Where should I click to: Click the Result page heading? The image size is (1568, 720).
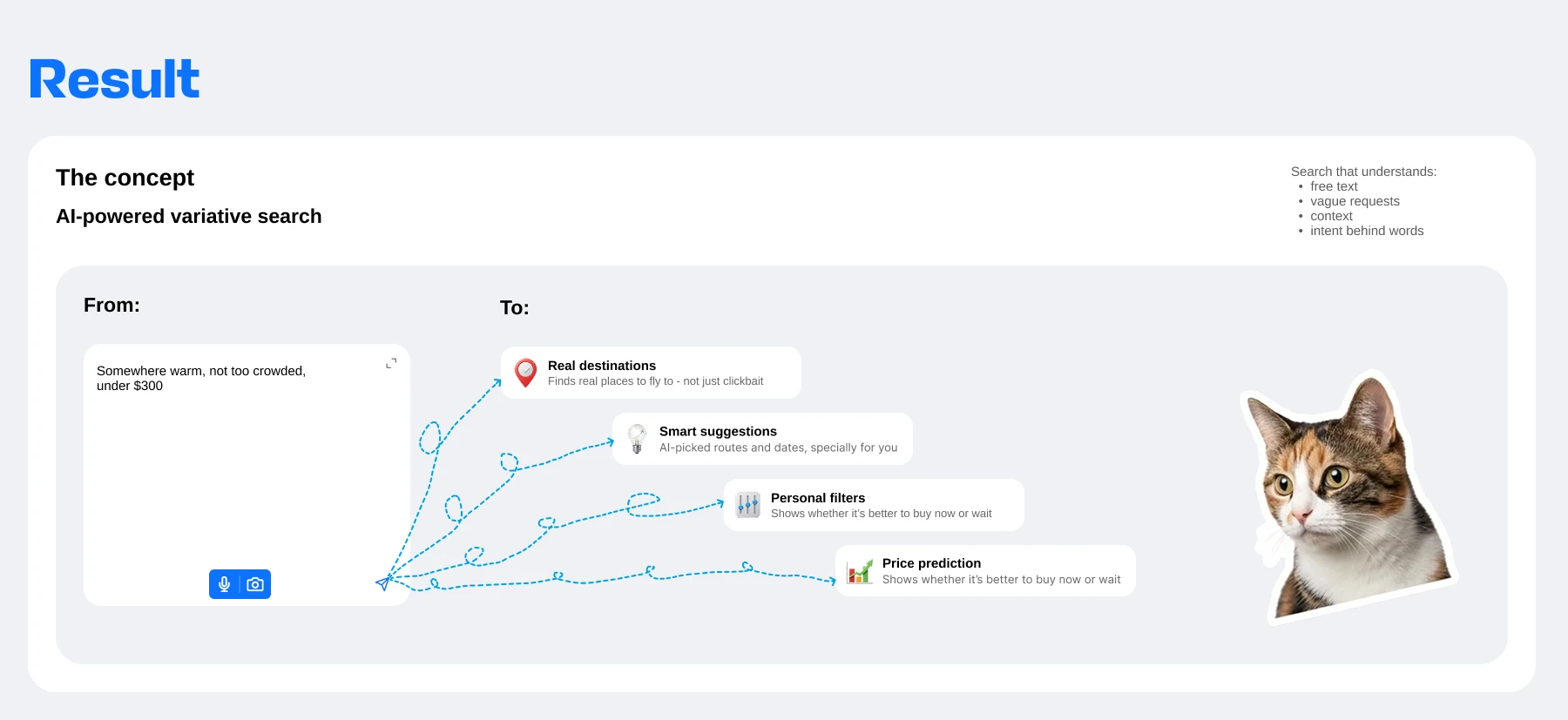point(114,79)
